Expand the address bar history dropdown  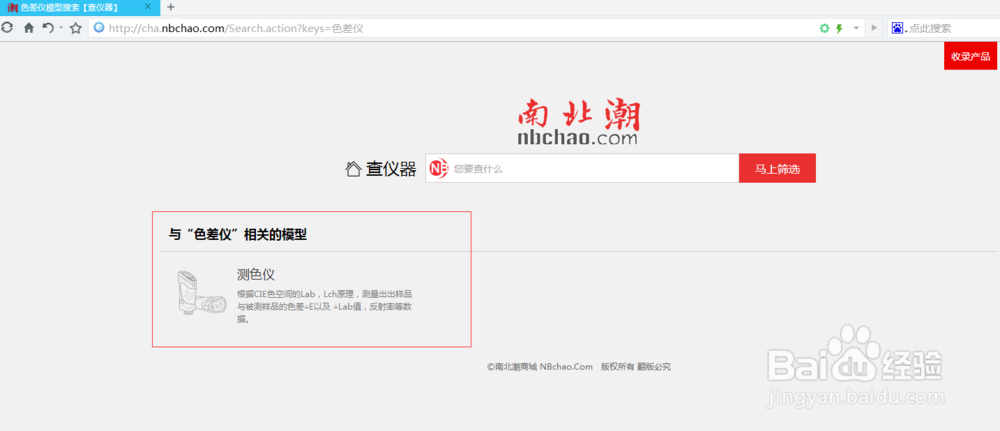coord(857,28)
